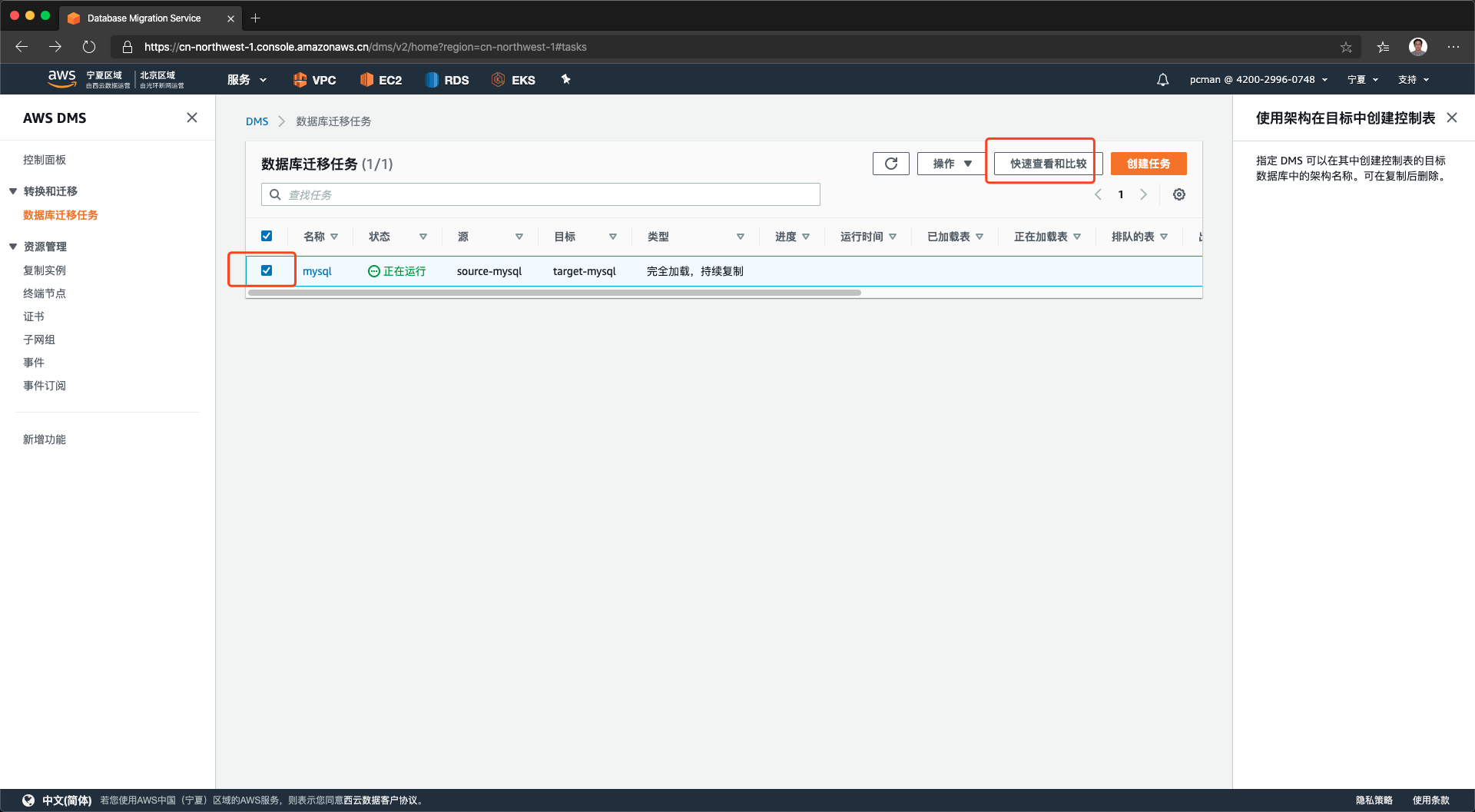The image size is (1475, 812).
Task: Click the pin shortcuts icon
Action: point(566,79)
